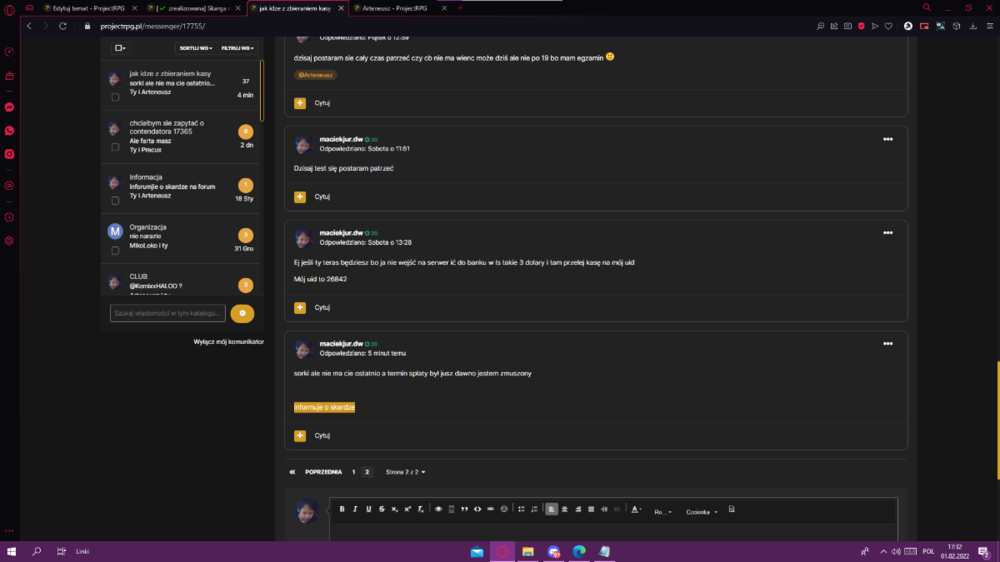
Task: Remove text formatting in editor
Action: click(x=421, y=509)
